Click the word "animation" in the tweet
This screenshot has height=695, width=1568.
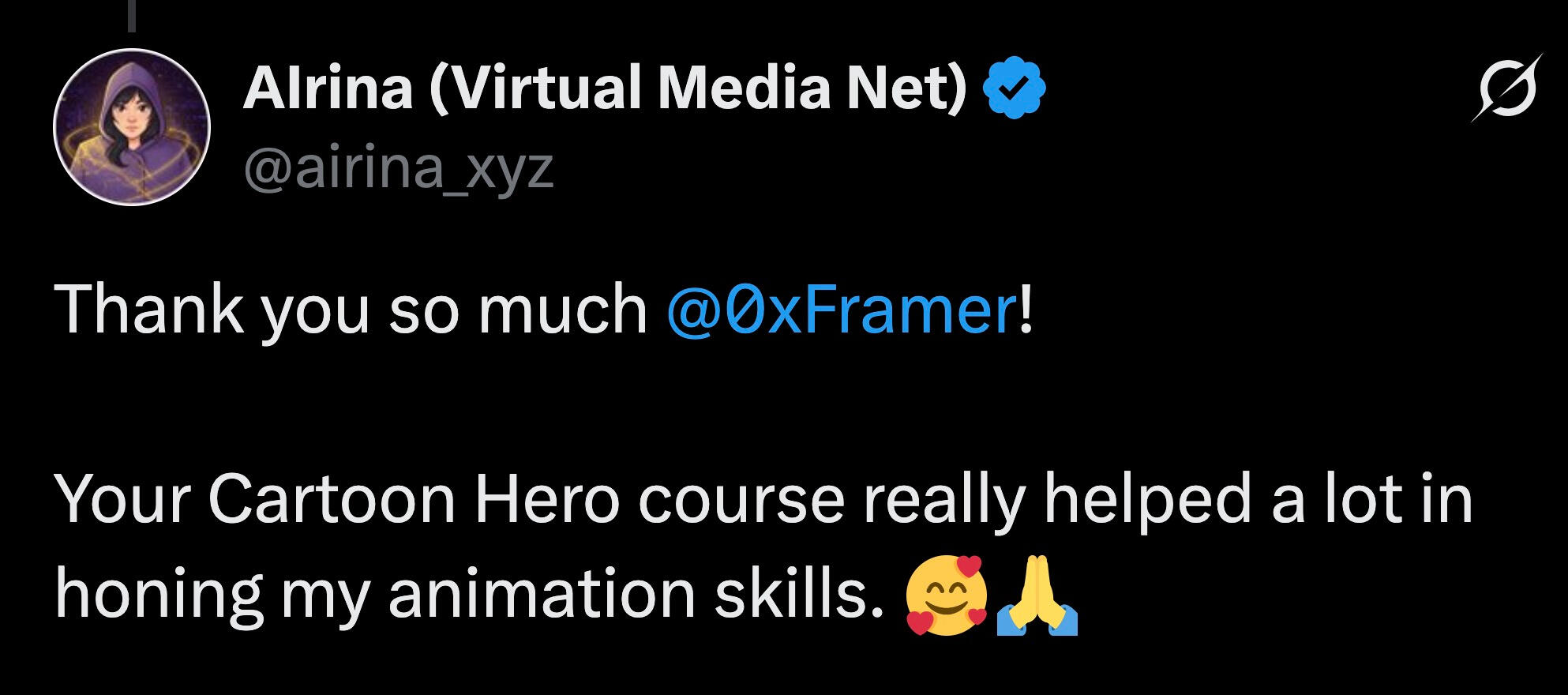coord(541,595)
